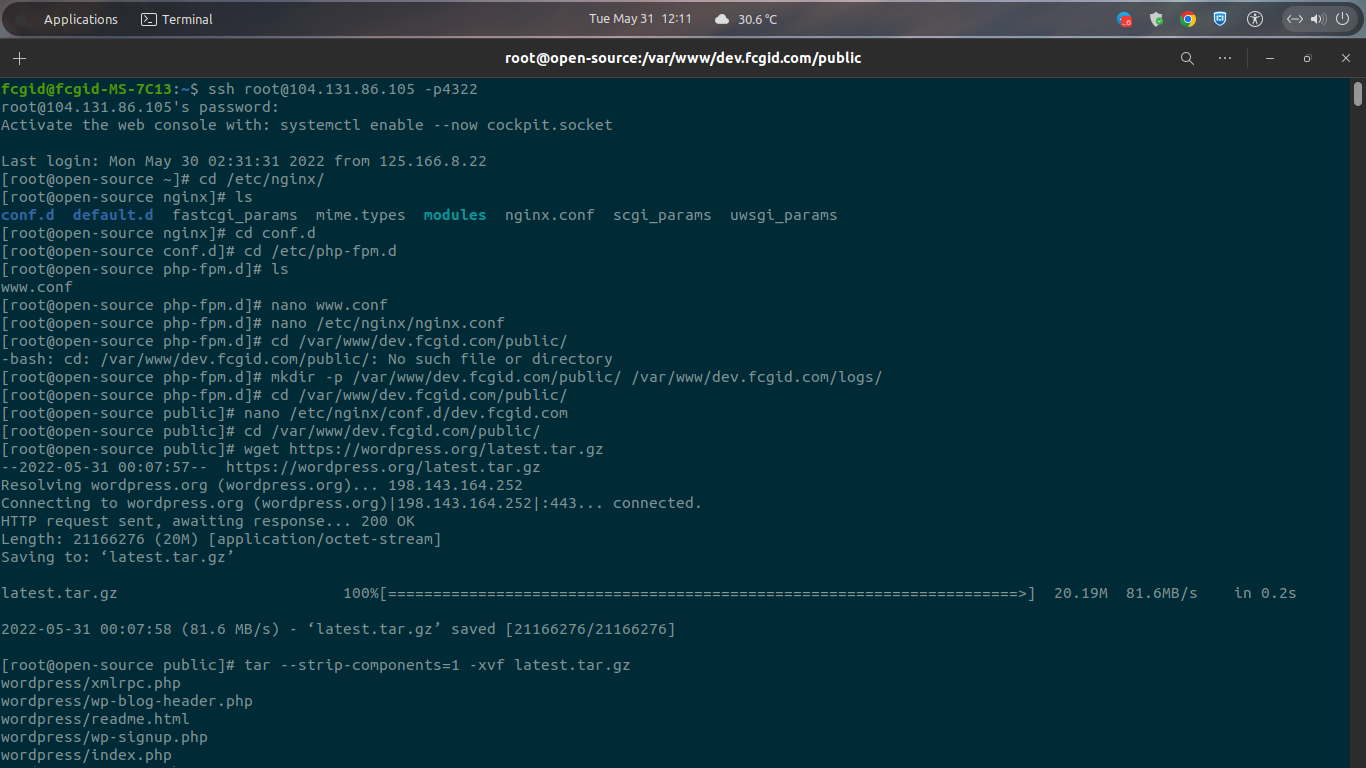The width and height of the screenshot is (1366, 768).
Task: Click the tar --strip-components command line
Action: point(316,665)
